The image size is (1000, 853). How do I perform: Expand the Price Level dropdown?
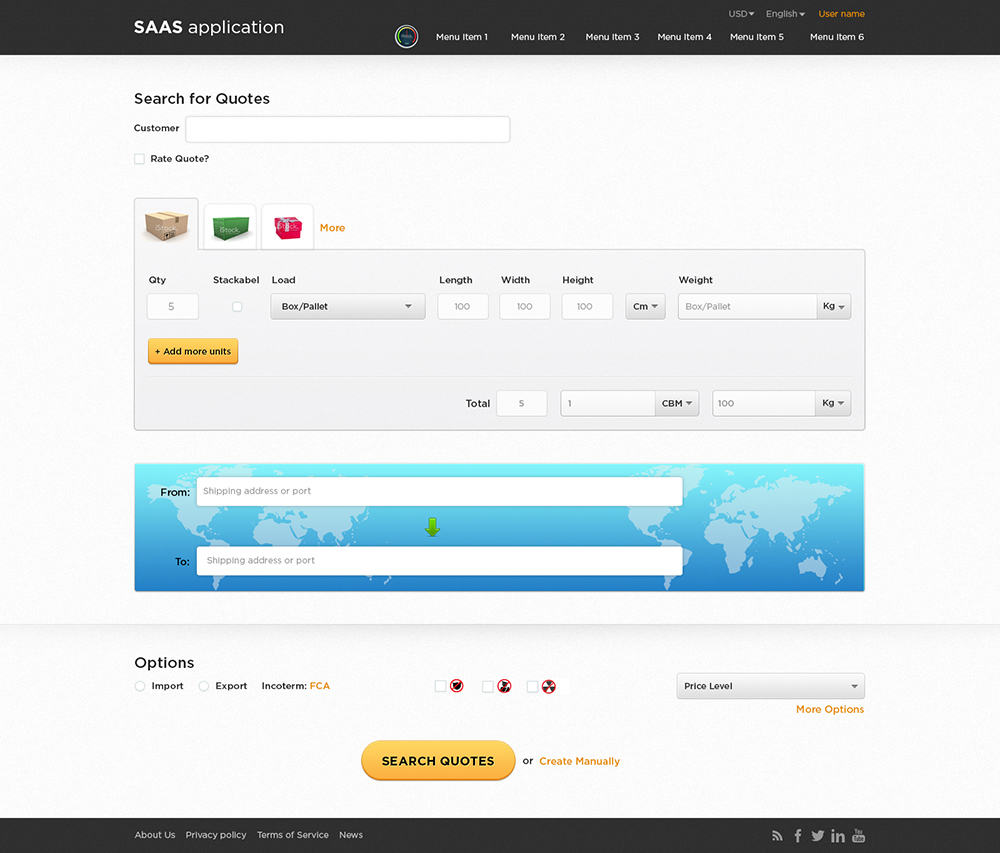point(770,686)
